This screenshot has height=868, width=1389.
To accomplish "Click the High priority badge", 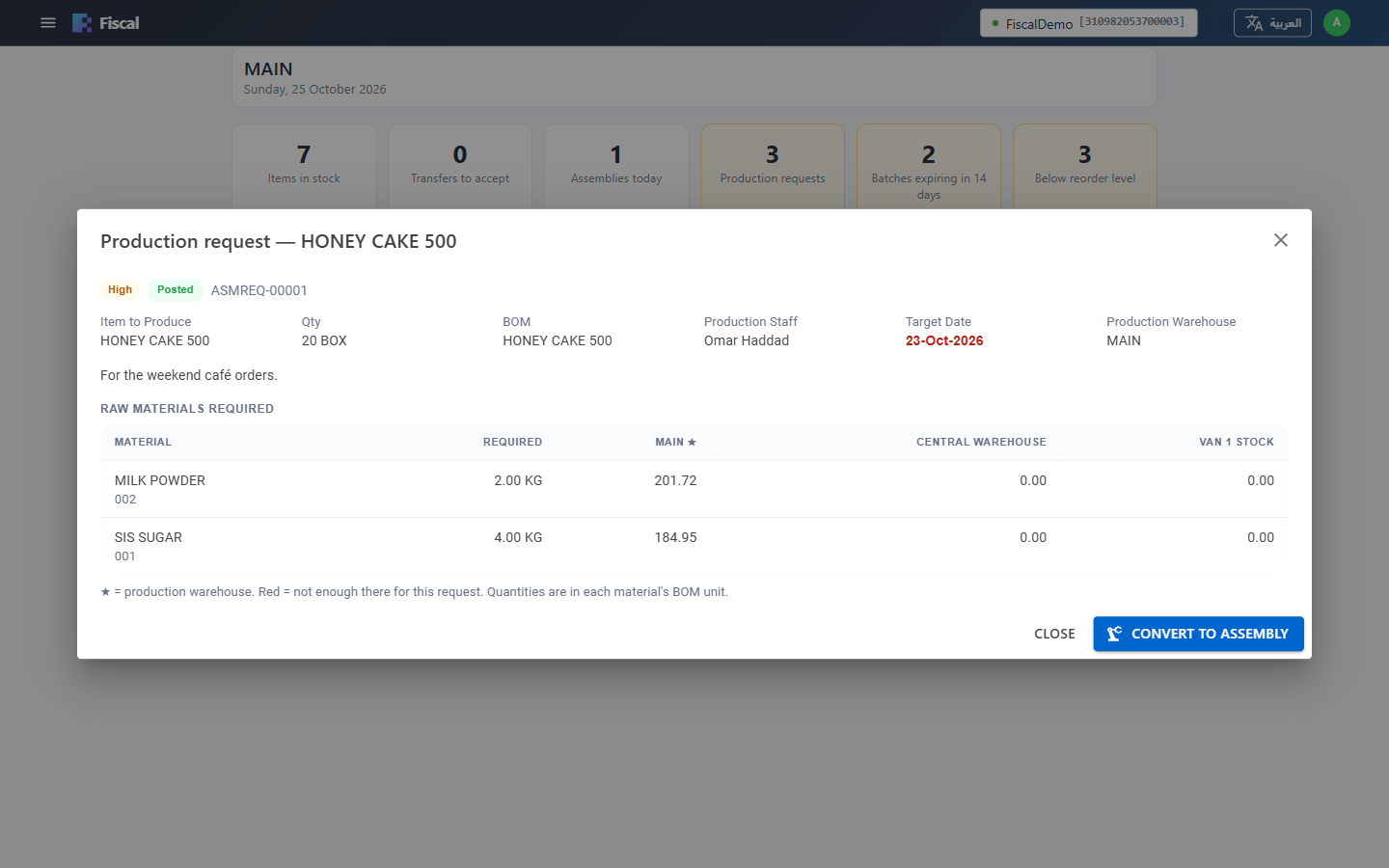I will coord(121,290).
